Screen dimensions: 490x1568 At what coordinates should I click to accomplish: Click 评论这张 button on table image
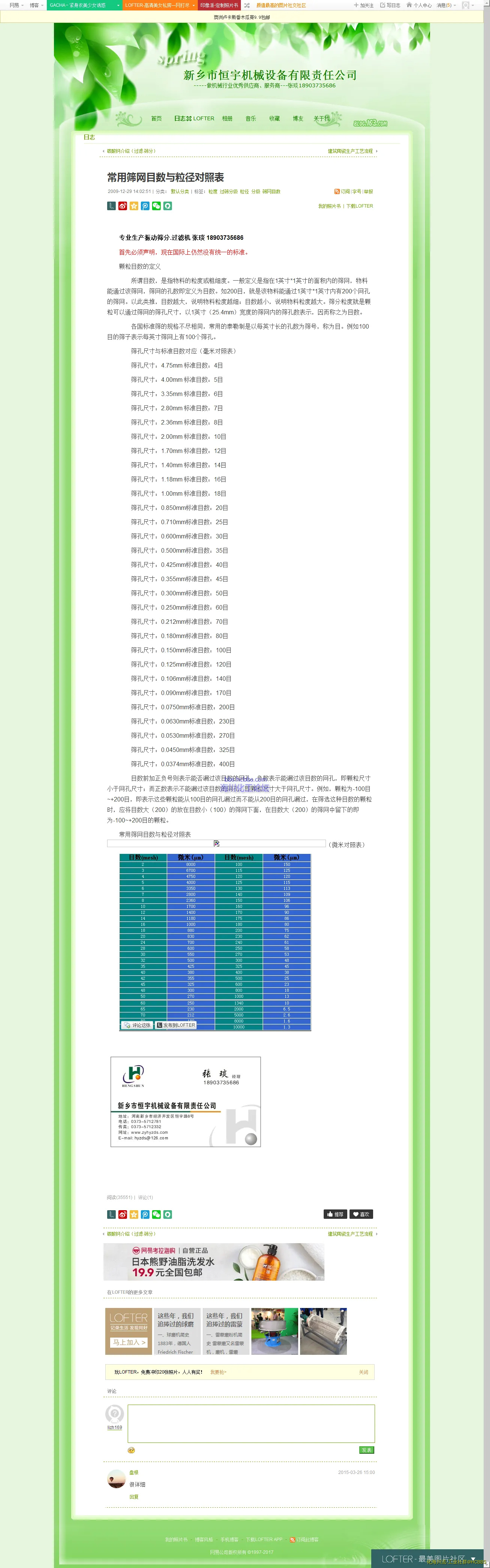(x=137, y=1025)
